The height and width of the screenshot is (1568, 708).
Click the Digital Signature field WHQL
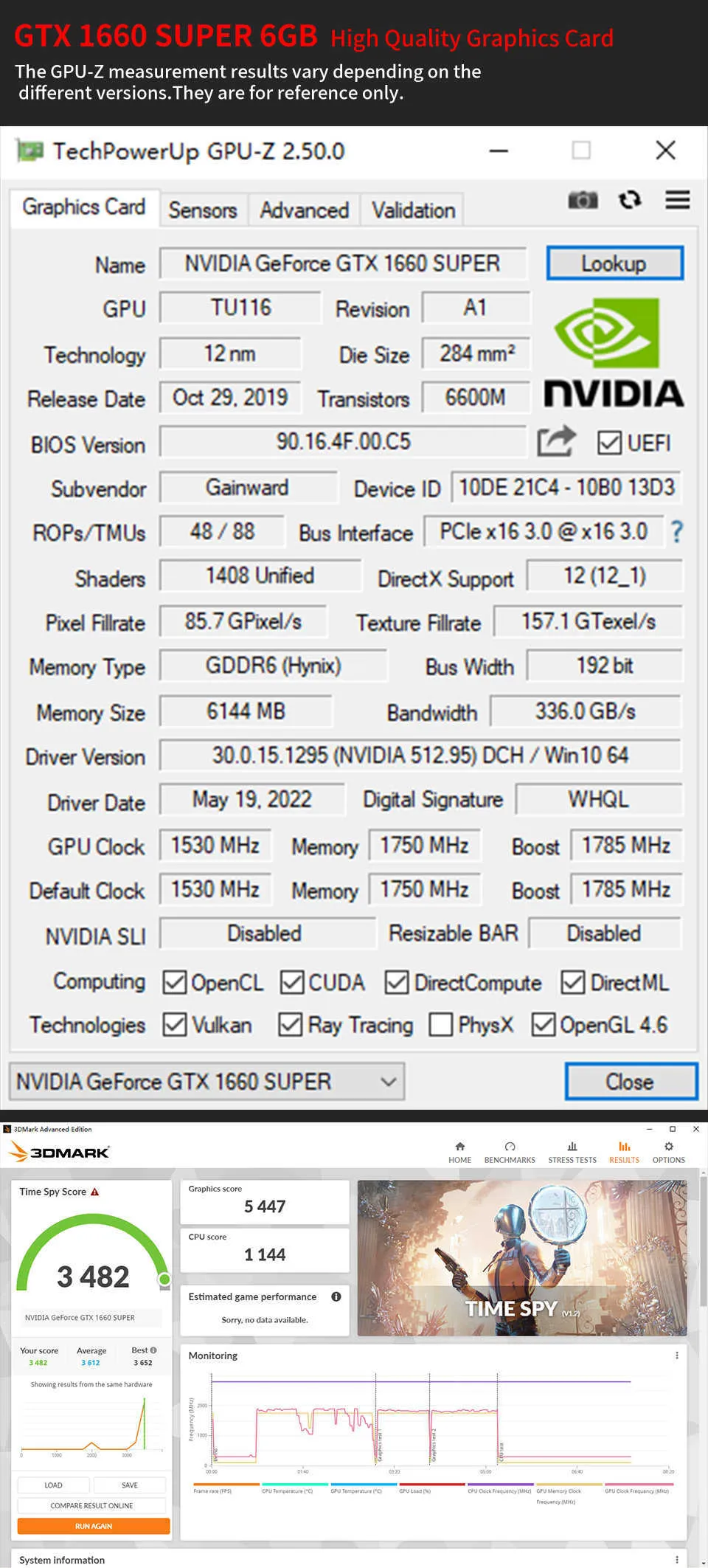point(599,799)
